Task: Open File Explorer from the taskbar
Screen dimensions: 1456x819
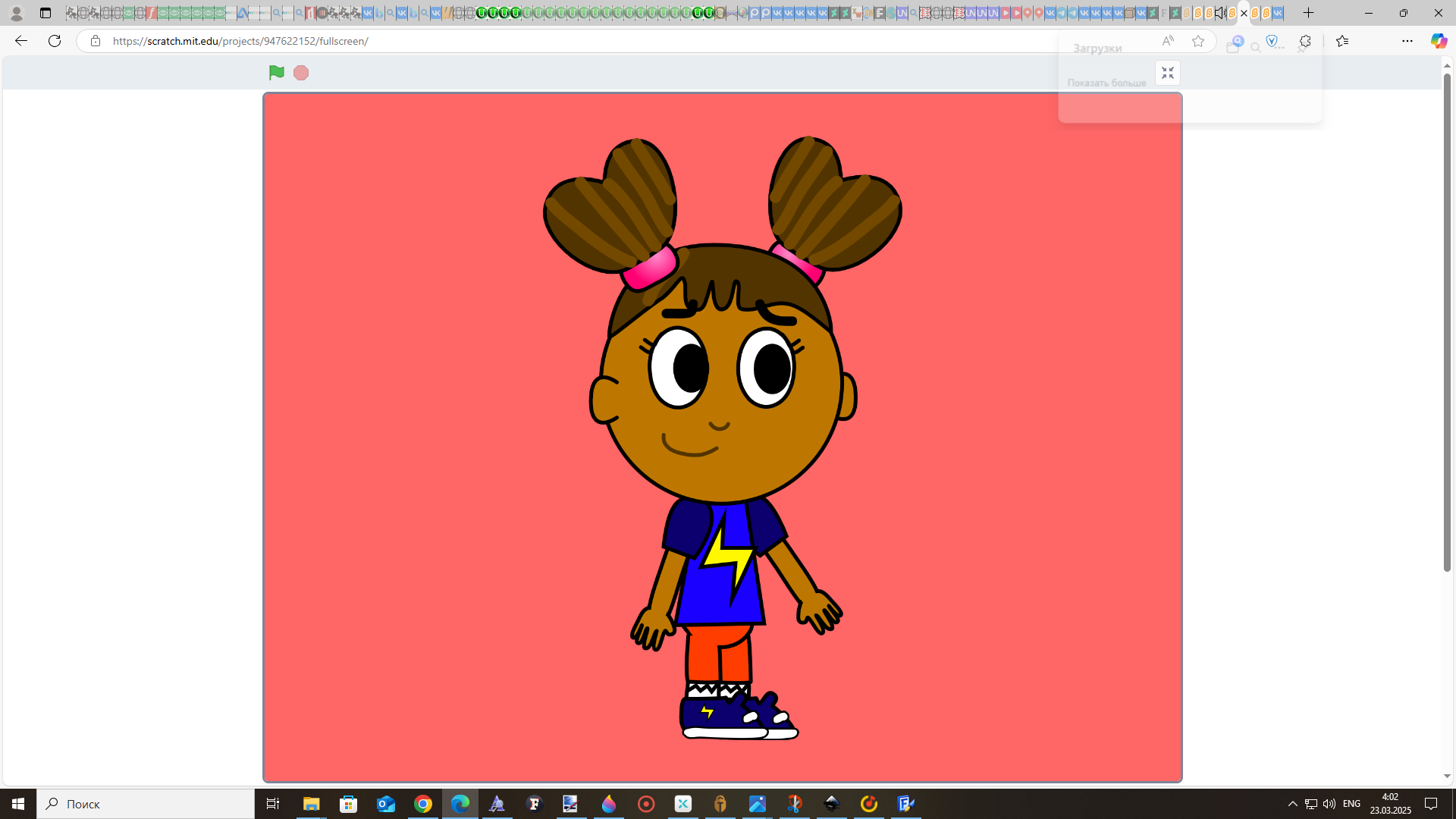Action: pyautogui.click(x=311, y=804)
